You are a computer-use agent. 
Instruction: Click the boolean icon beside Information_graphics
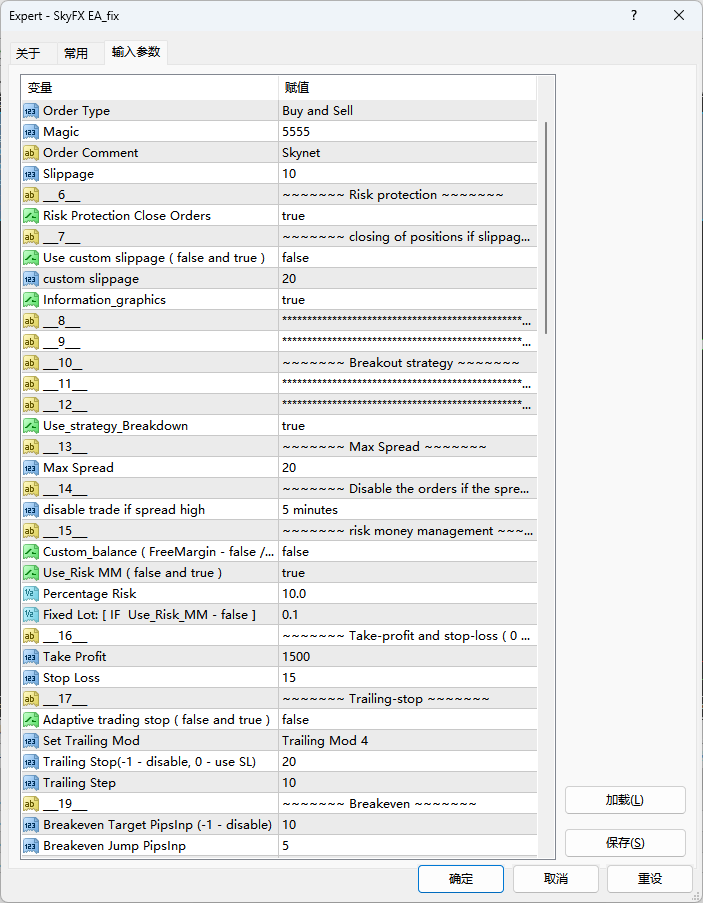(x=31, y=300)
